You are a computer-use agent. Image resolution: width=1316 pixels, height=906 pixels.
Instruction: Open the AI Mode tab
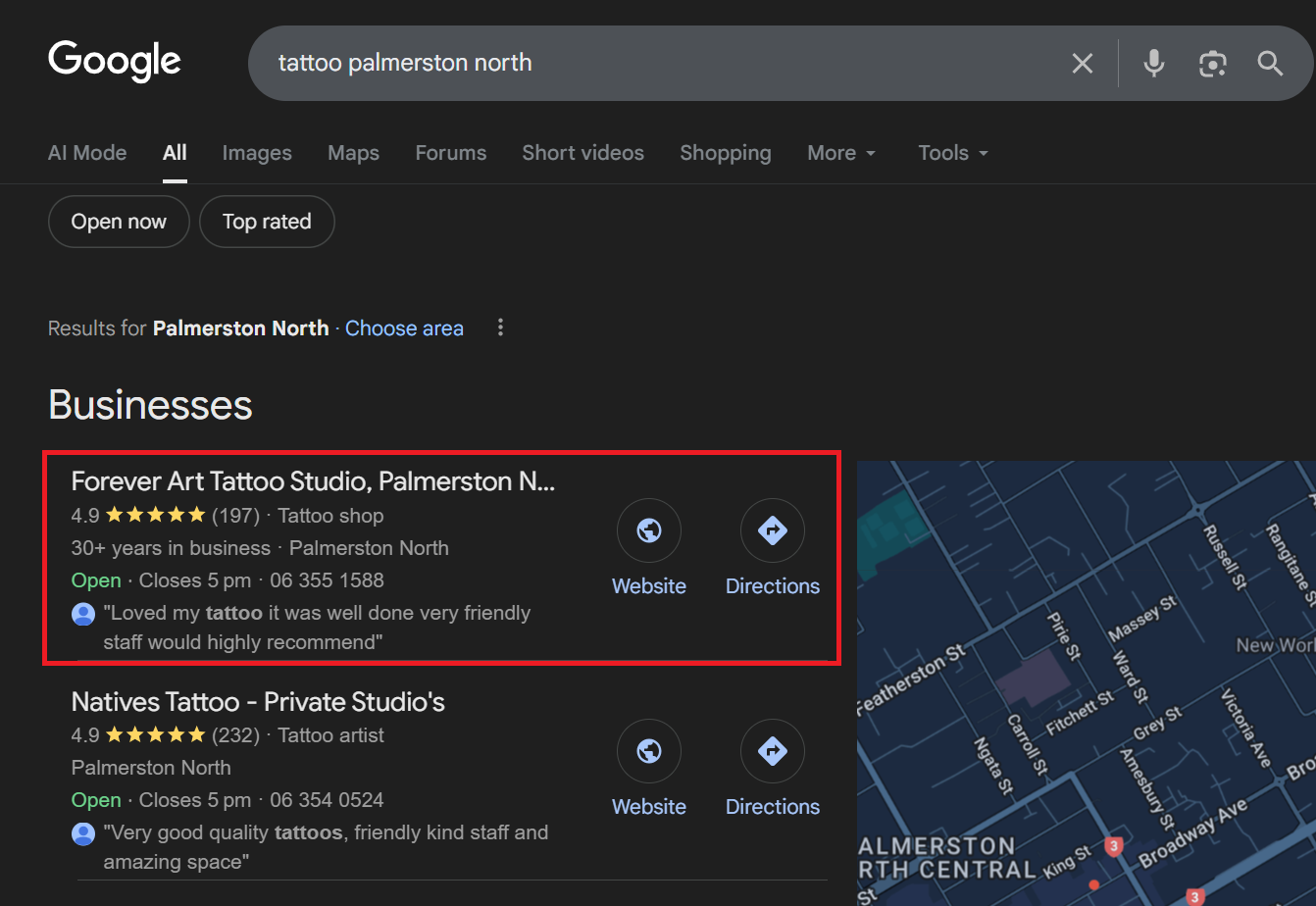coord(87,153)
